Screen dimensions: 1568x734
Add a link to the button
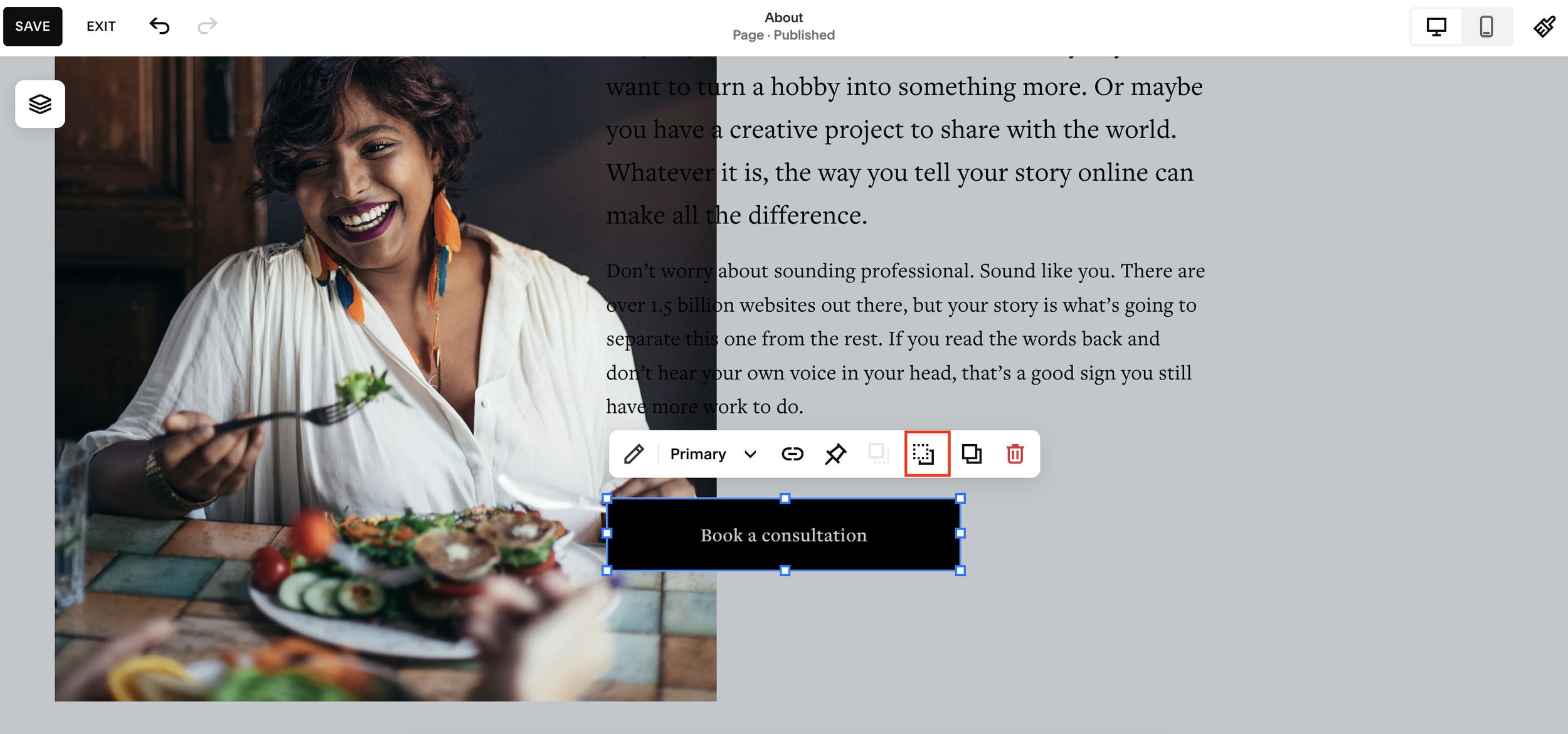pyautogui.click(x=792, y=454)
